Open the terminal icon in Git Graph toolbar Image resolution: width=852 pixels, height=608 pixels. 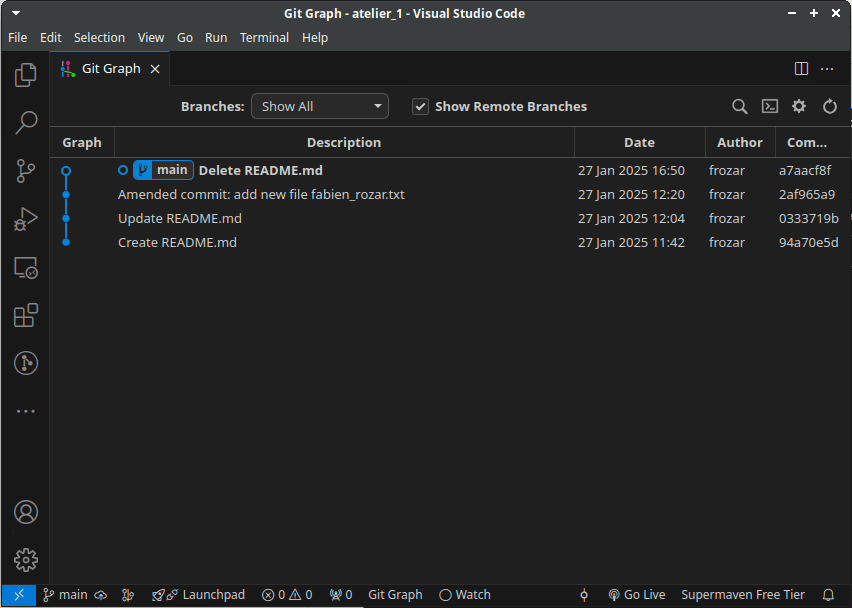point(769,106)
